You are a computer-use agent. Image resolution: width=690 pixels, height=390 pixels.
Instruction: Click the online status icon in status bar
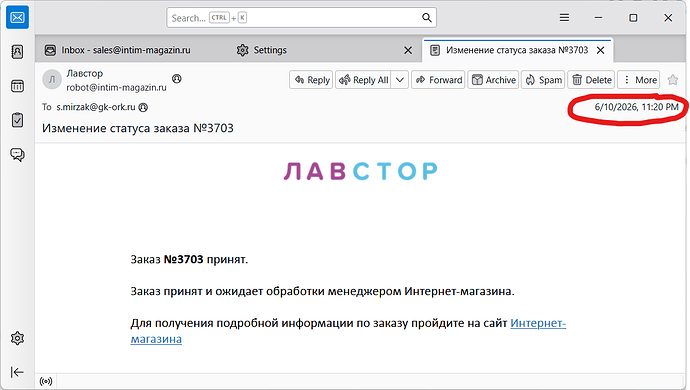point(46,381)
